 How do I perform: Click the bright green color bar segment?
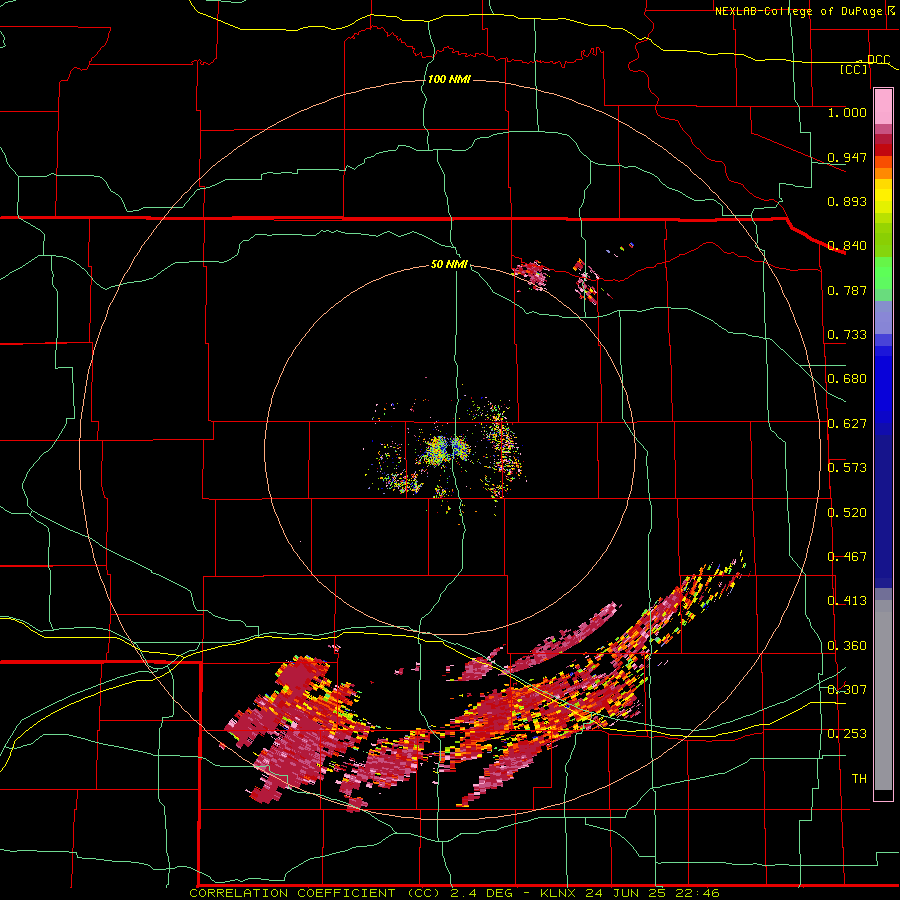(x=883, y=273)
